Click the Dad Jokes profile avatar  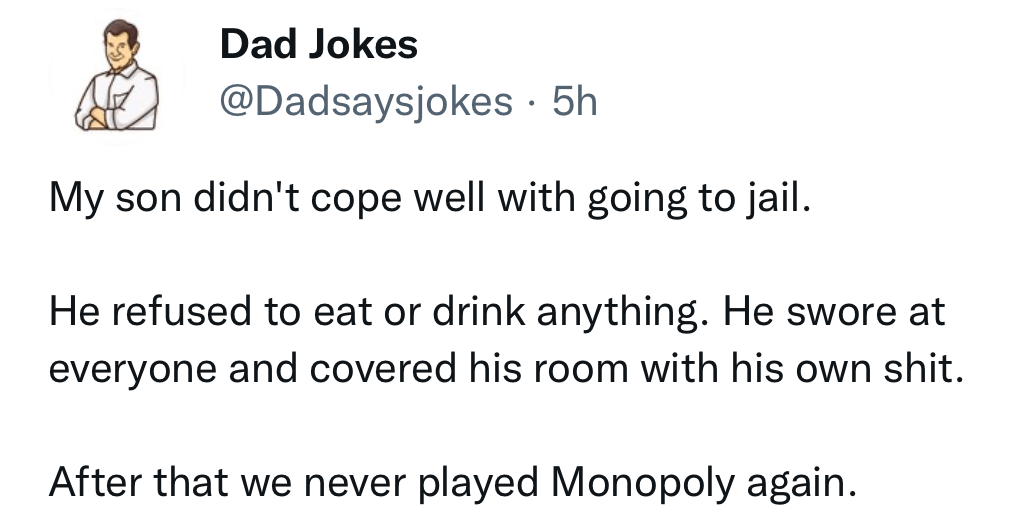(x=118, y=78)
